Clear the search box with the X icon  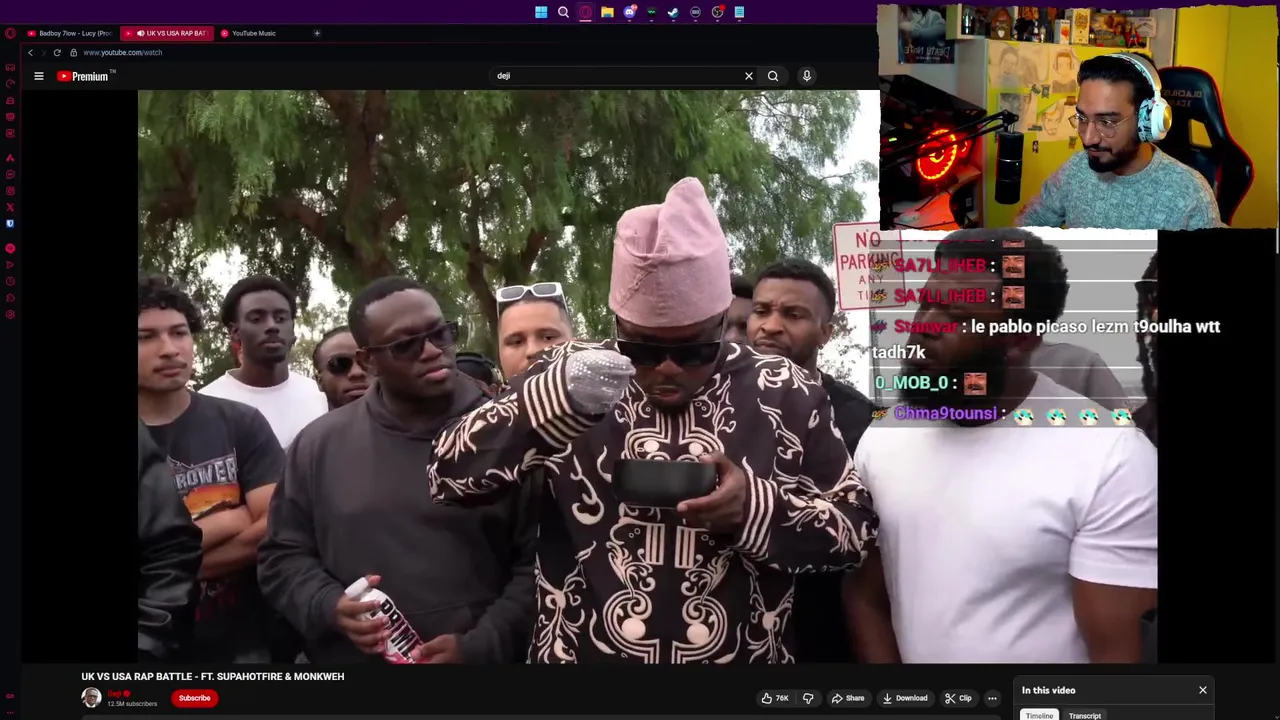tap(748, 76)
